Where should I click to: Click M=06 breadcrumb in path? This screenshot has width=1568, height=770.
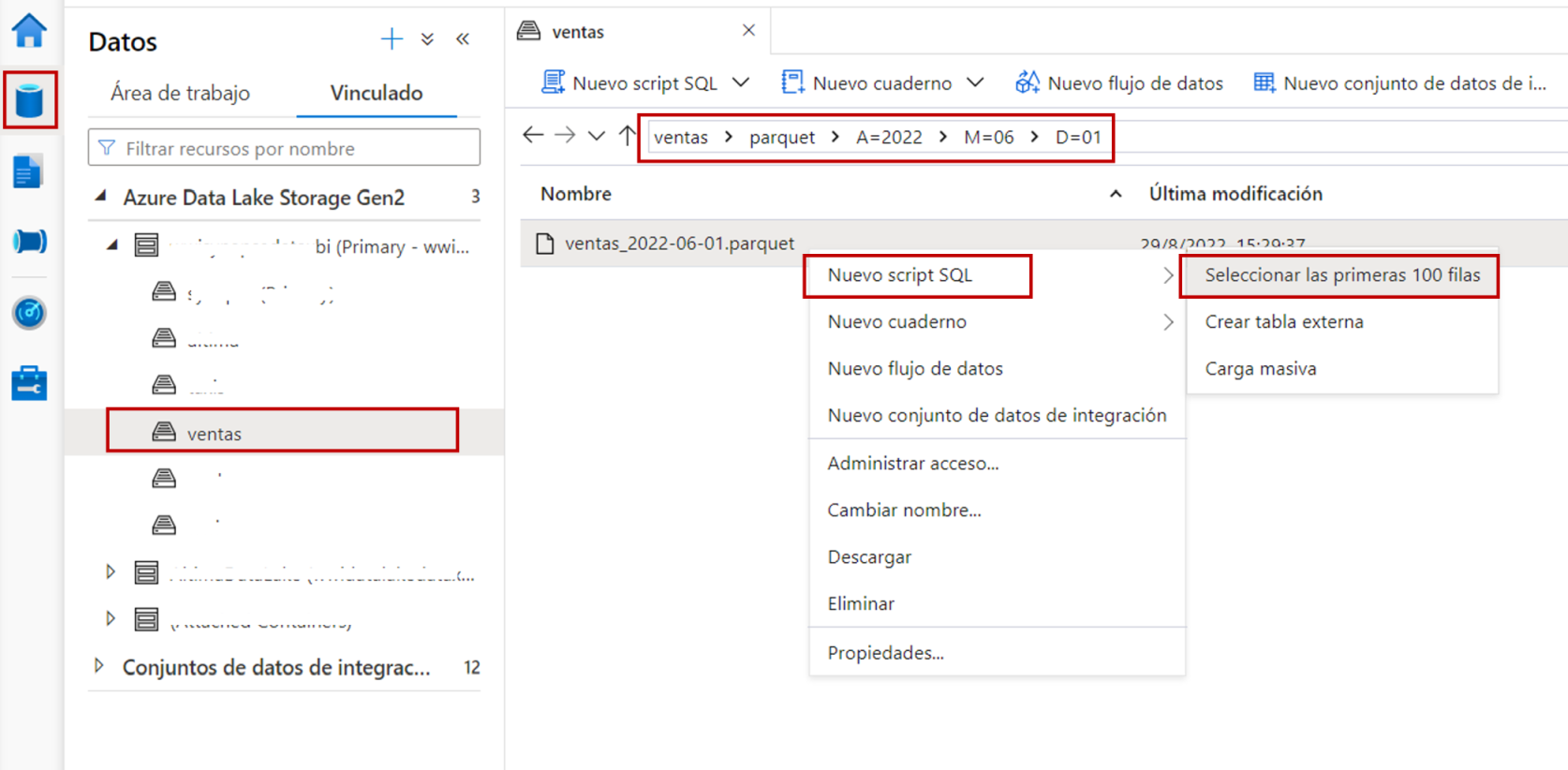tap(989, 137)
